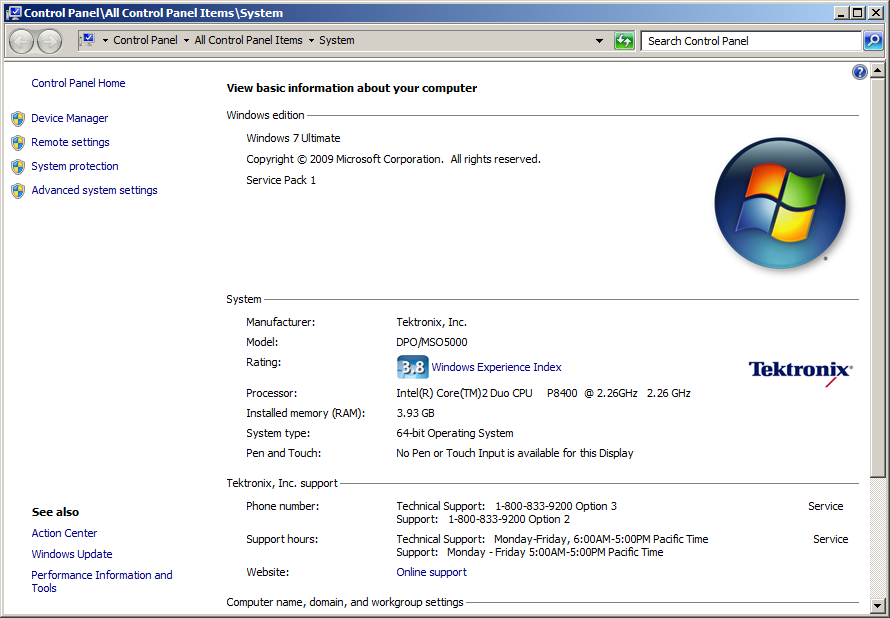Minimize the System window
Image resolution: width=890 pixels, height=618 pixels.
(x=841, y=12)
